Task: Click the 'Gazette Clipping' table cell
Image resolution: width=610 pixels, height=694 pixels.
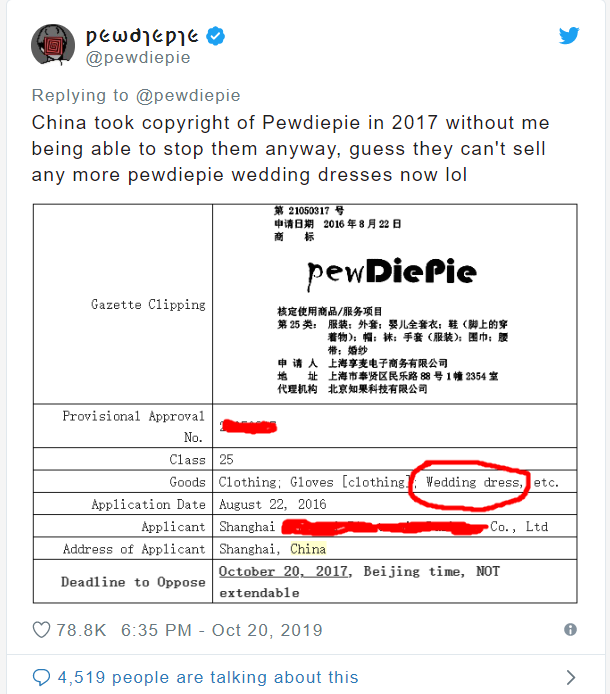Action: [x=148, y=304]
